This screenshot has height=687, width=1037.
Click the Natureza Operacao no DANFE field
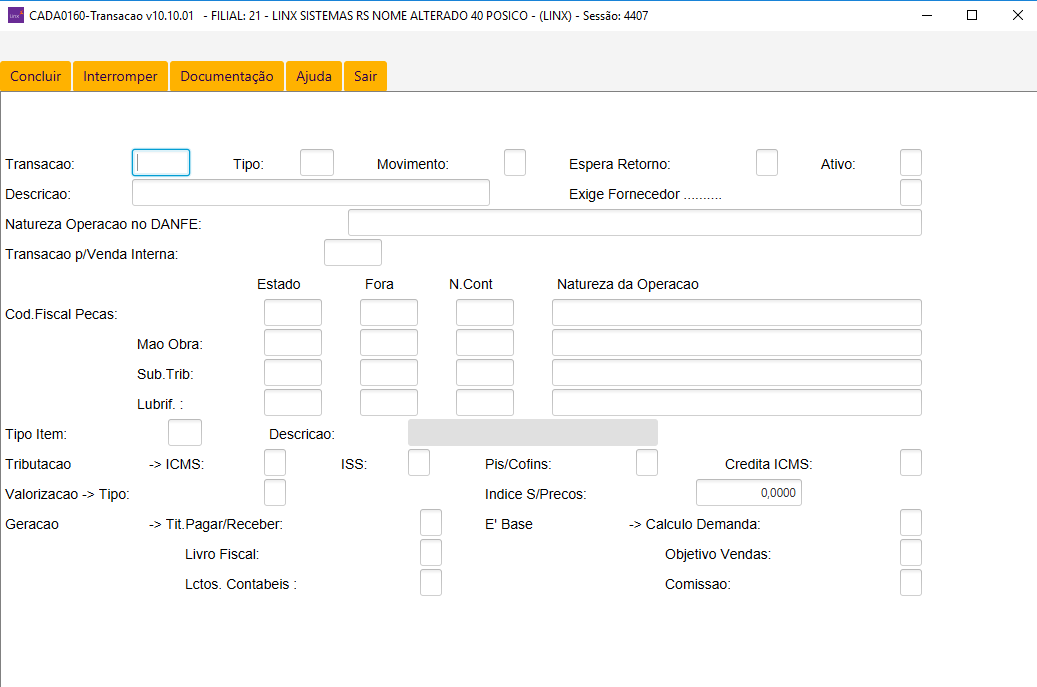pyautogui.click(x=634, y=223)
